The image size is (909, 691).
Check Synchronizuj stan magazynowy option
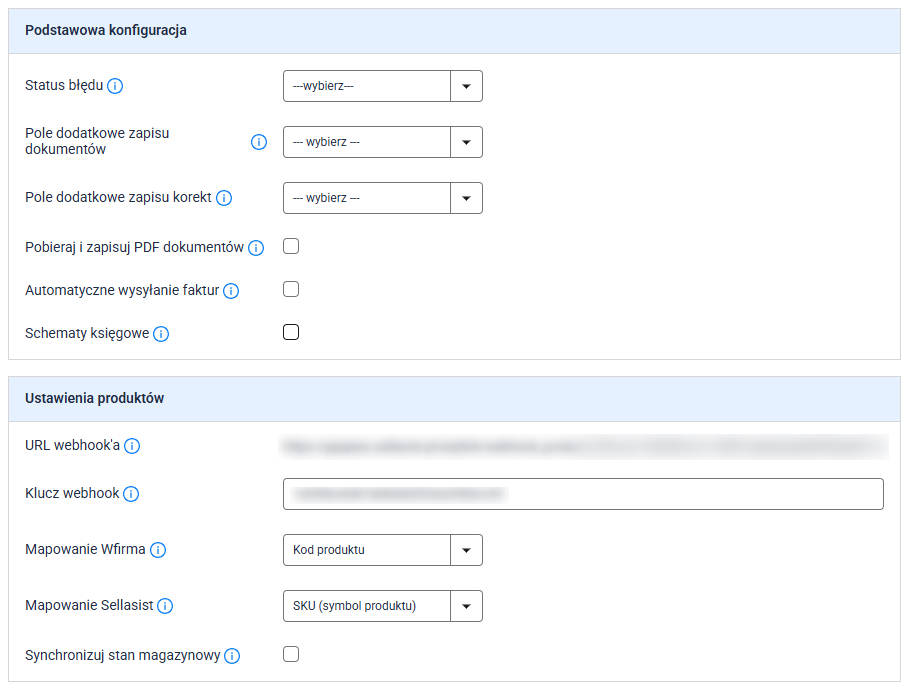[x=291, y=655]
